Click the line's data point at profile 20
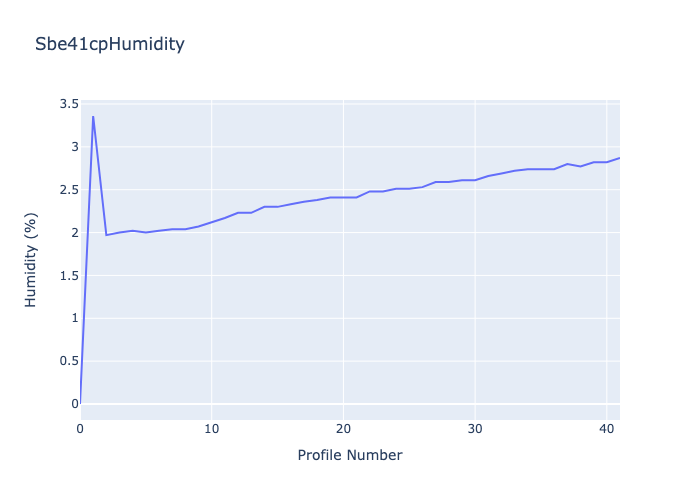The height and width of the screenshot is (500, 700). [343, 197]
